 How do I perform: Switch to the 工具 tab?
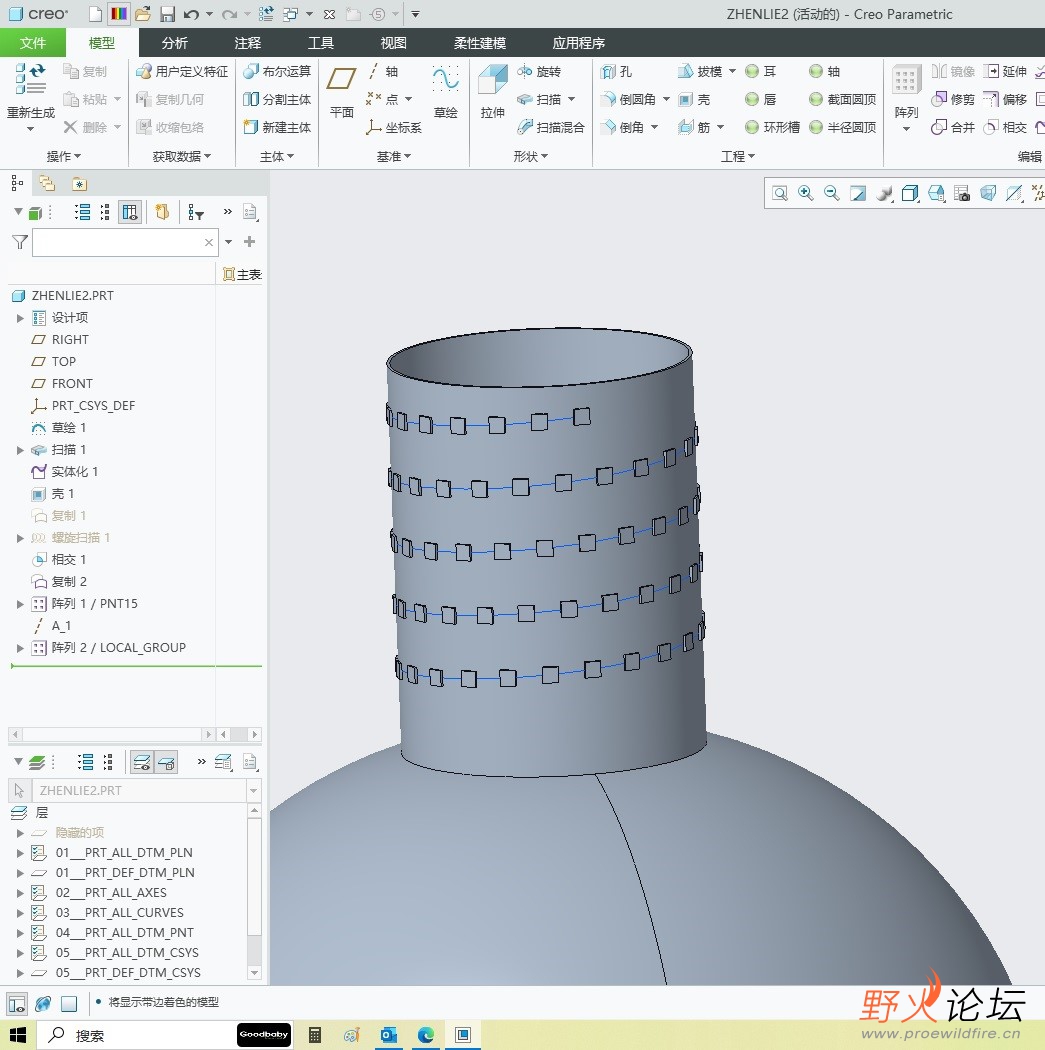[321, 43]
